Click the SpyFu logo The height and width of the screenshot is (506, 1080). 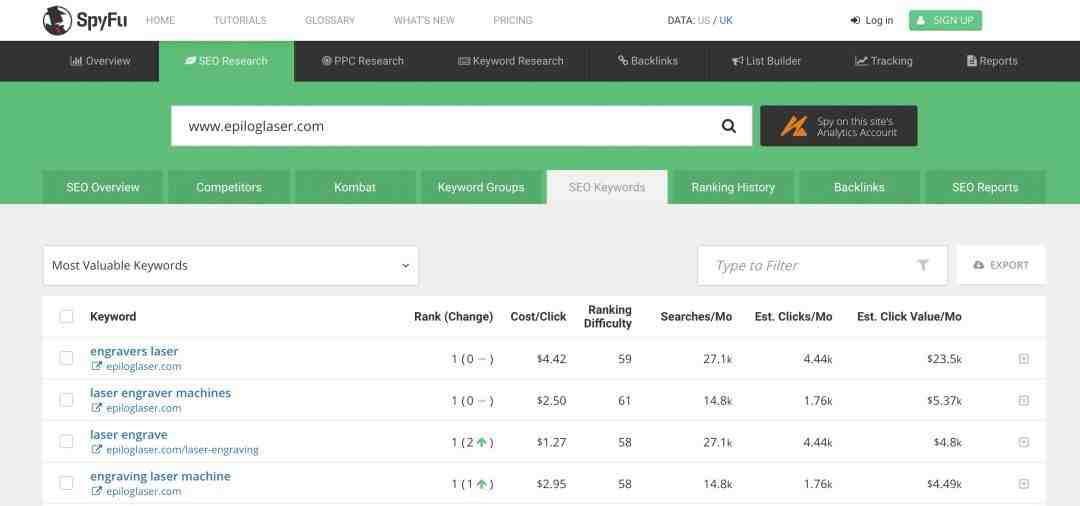[85, 21]
